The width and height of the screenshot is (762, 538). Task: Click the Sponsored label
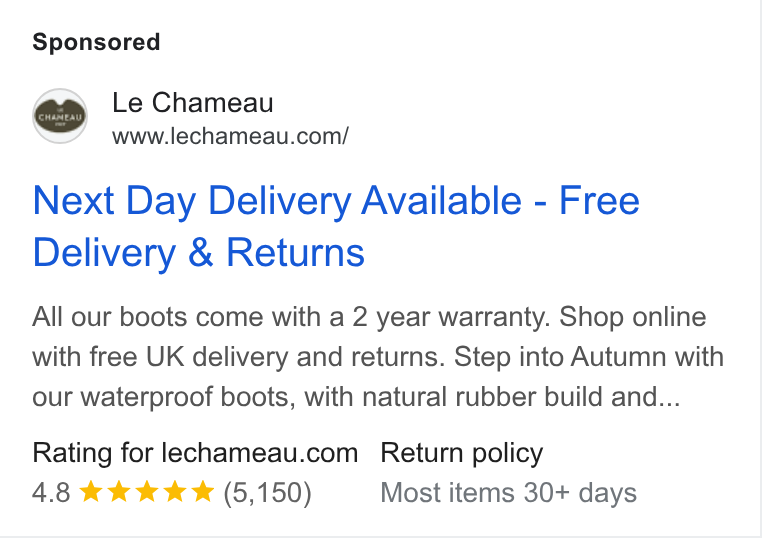(x=96, y=42)
